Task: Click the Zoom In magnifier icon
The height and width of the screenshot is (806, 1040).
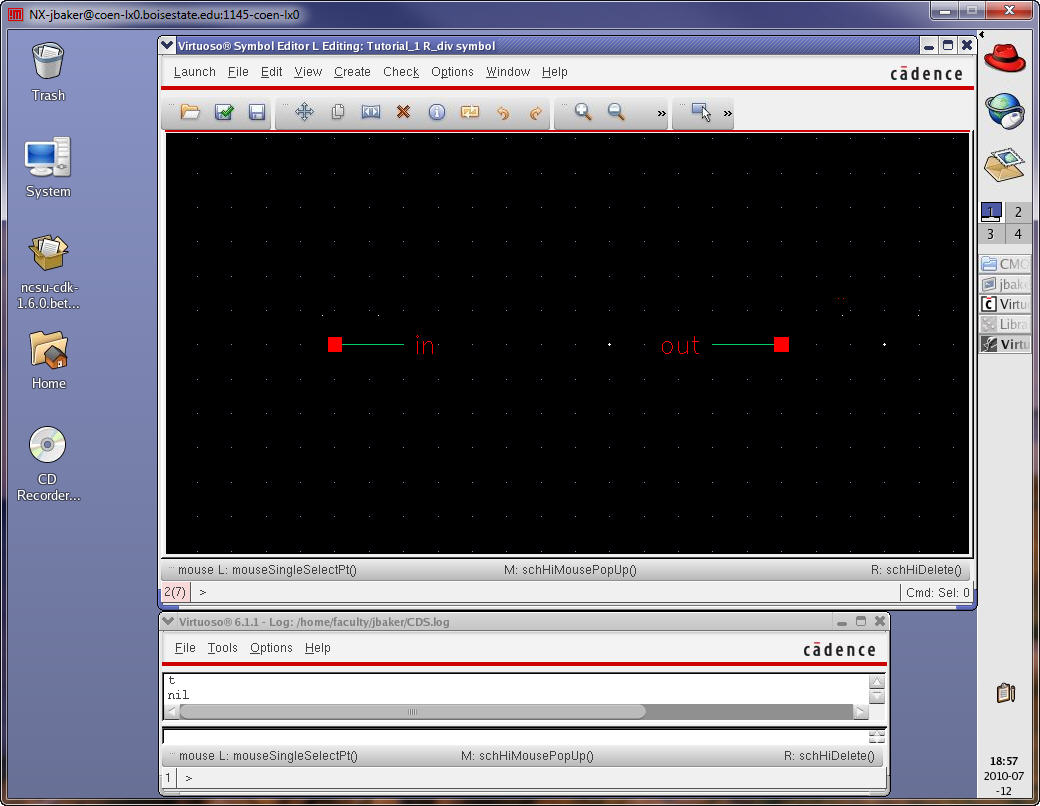Action: point(583,113)
